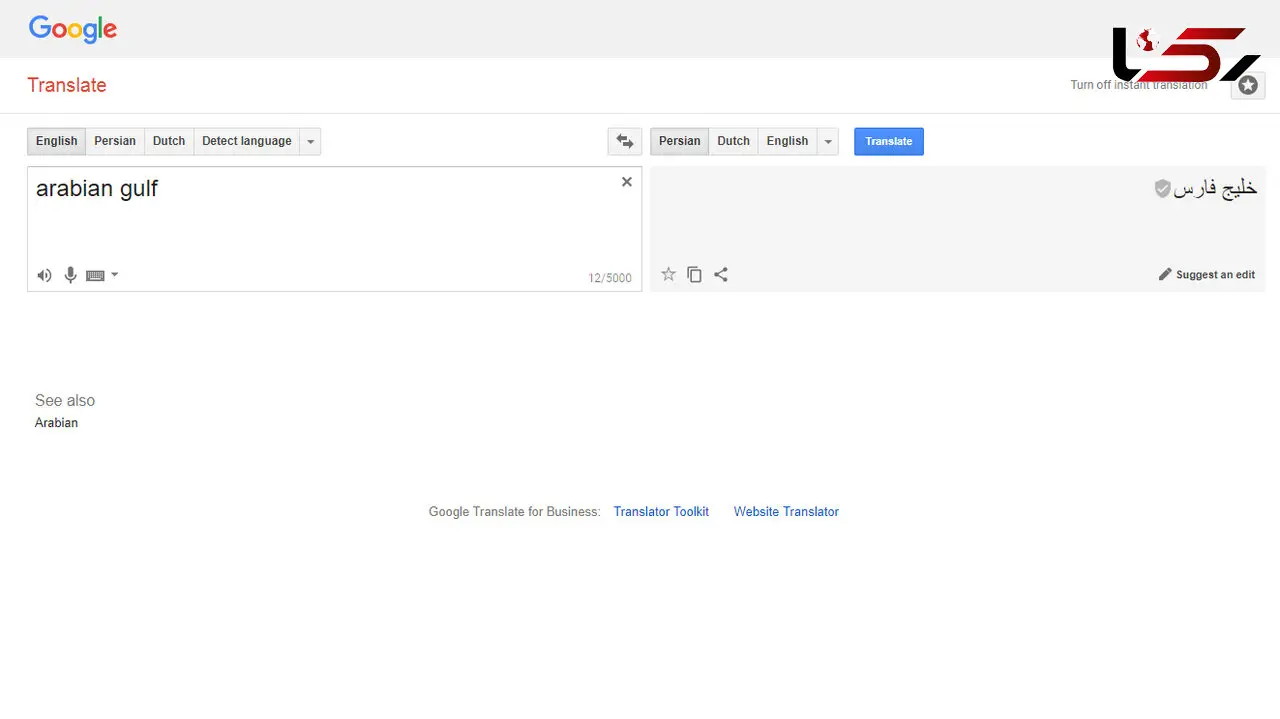Viewport: 1280px width, 719px height.
Task: Open the target language list dropdown
Action: tap(828, 141)
